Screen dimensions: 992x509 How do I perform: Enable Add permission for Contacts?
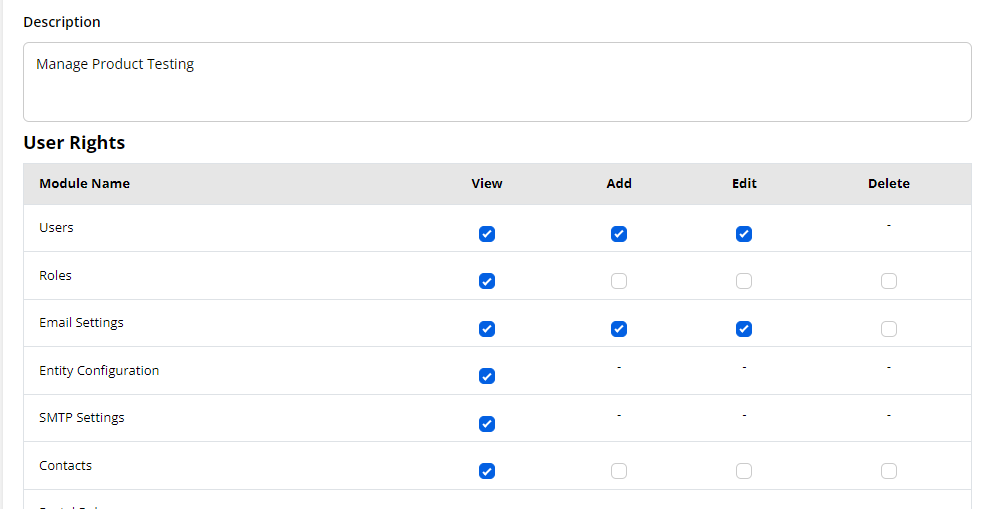tap(619, 471)
